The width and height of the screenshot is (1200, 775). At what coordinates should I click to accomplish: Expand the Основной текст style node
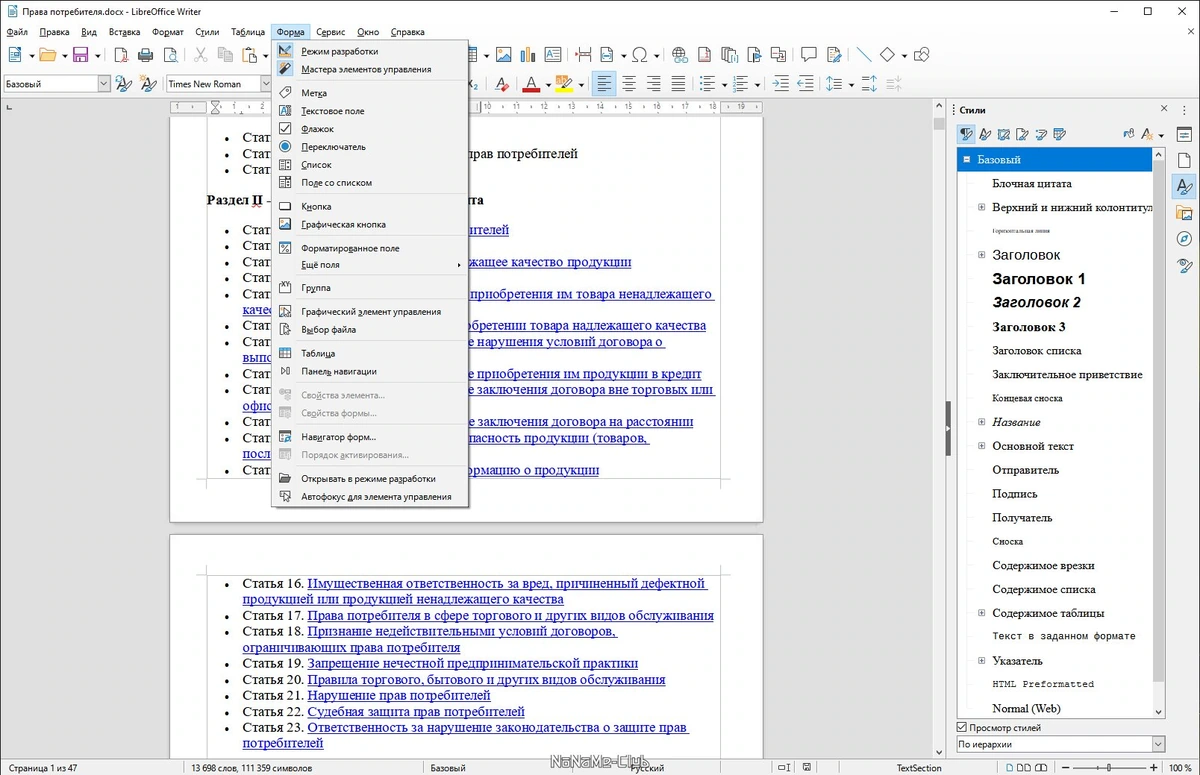pos(982,446)
